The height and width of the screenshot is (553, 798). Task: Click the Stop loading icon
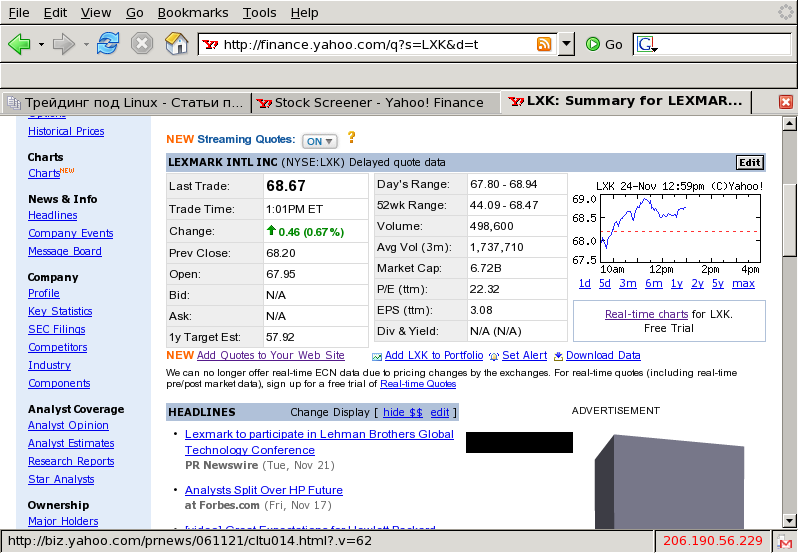[x=142, y=44]
